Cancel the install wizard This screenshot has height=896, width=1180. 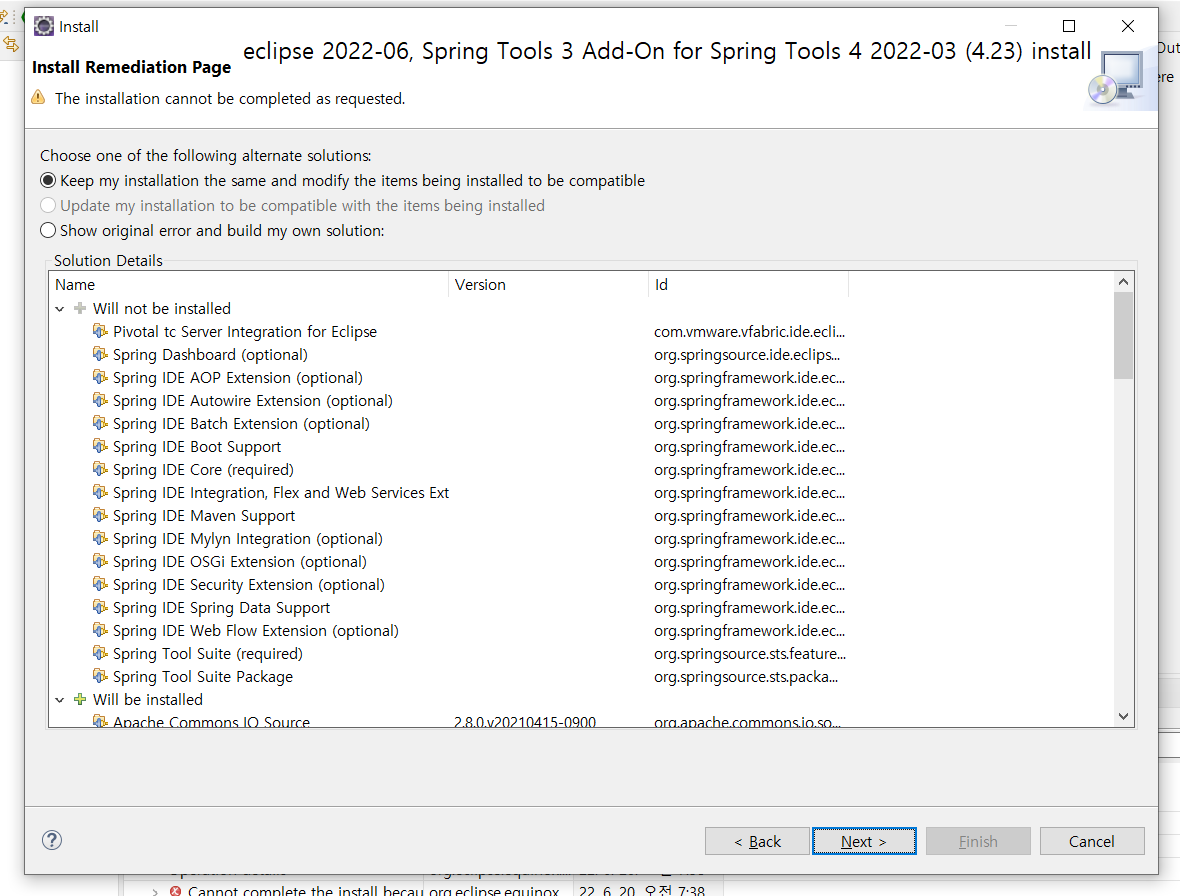point(1092,841)
